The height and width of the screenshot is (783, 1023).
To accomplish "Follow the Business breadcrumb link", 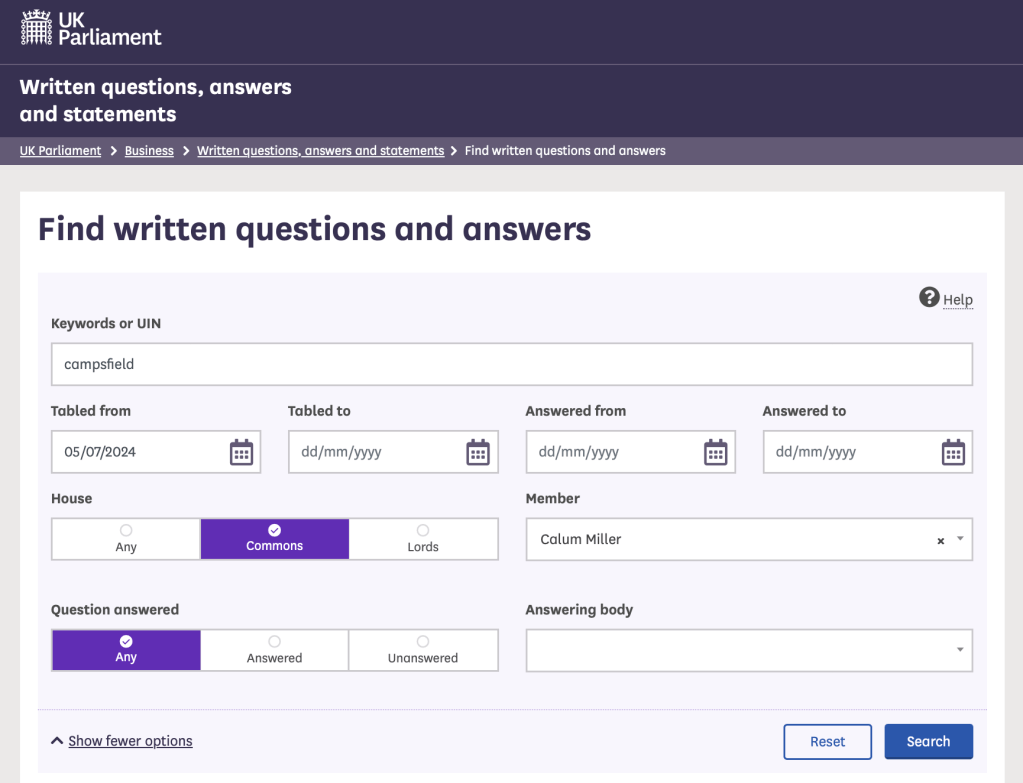I will (x=148, y=150).
